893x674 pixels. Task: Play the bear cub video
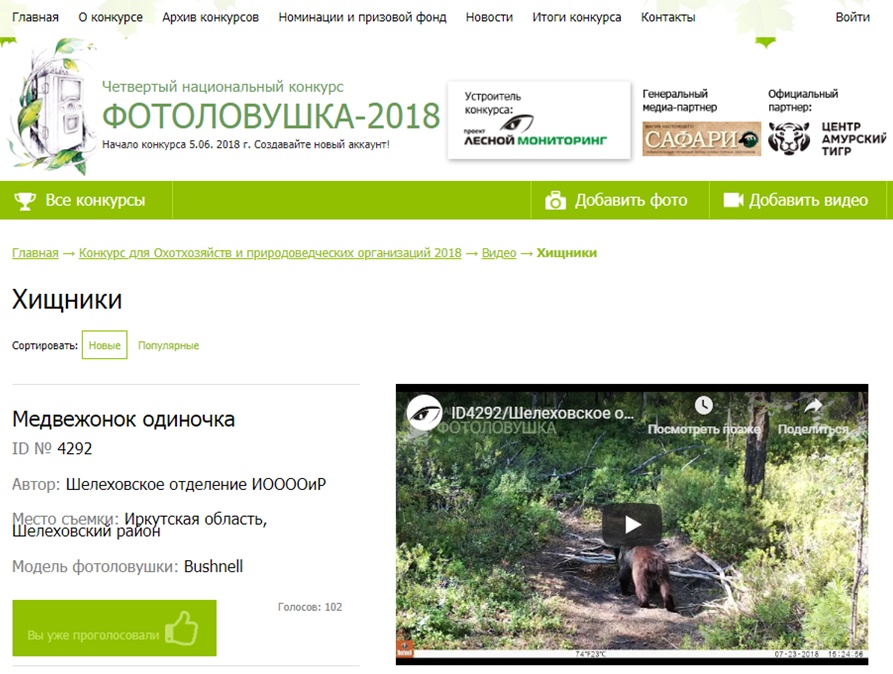coord(632,524)
